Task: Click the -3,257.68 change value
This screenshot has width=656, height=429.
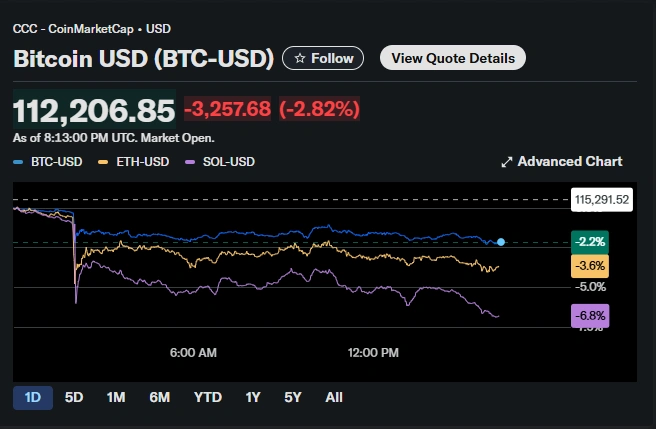Action: [x=227, y=109]
